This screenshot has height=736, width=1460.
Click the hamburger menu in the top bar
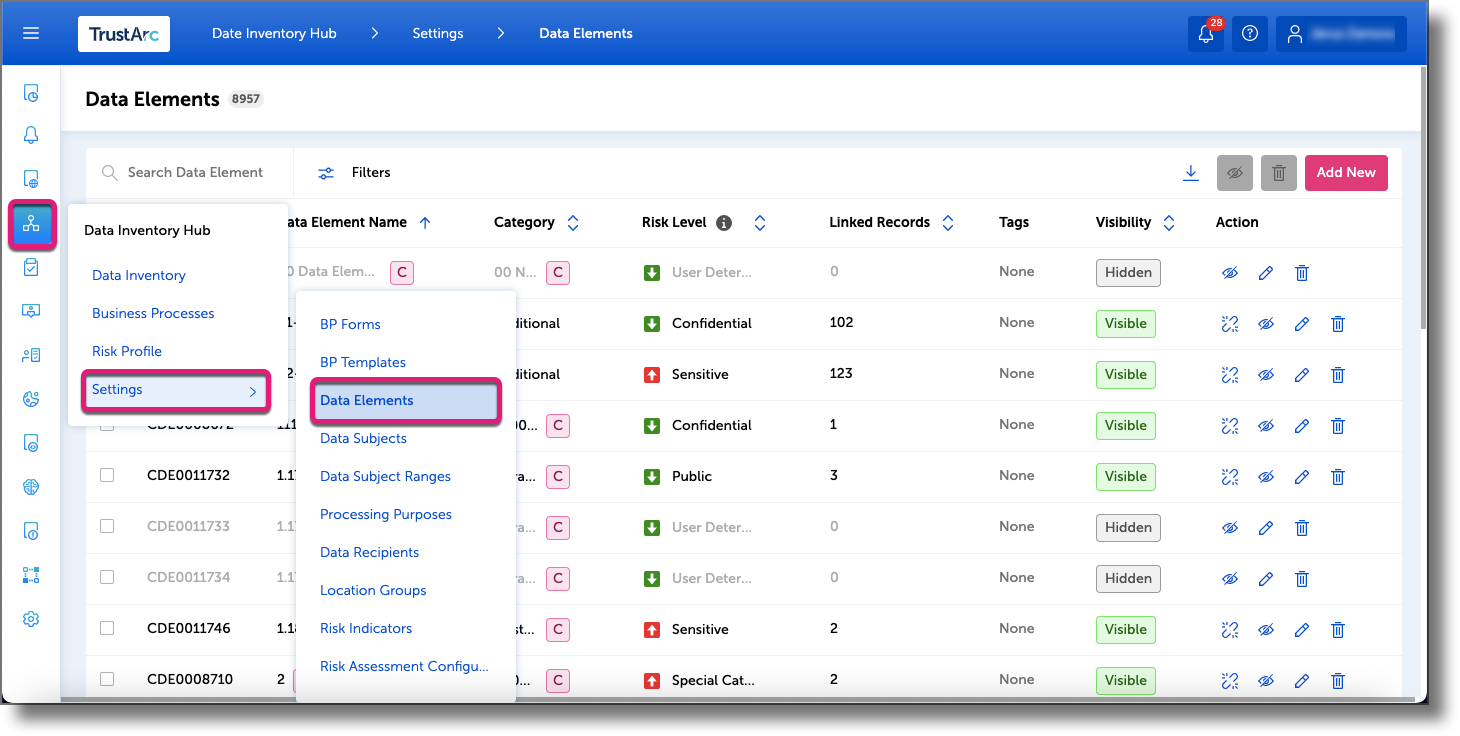coord(30,33)
